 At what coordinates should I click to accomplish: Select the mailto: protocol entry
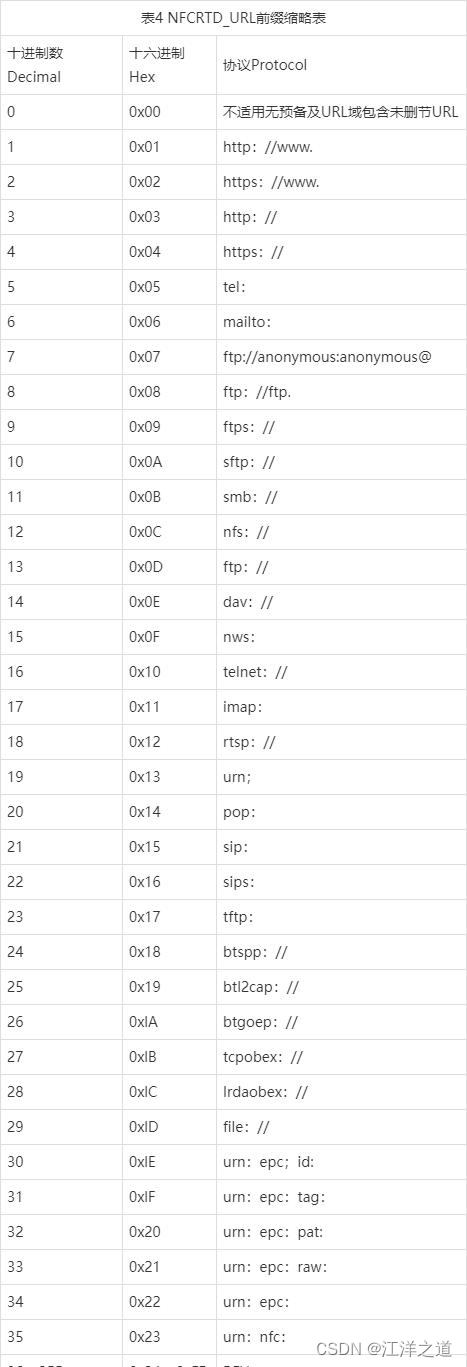click(341, 322)
